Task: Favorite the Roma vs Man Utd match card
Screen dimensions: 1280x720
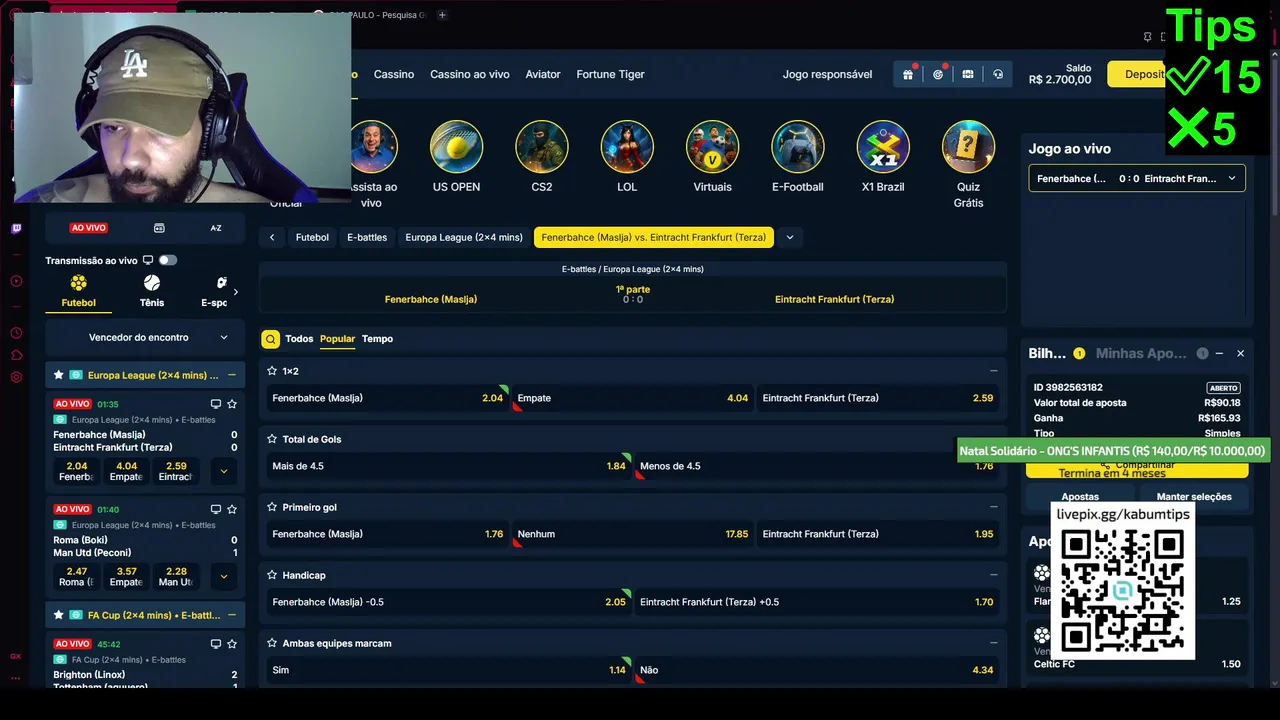Action: click(232, 509)
